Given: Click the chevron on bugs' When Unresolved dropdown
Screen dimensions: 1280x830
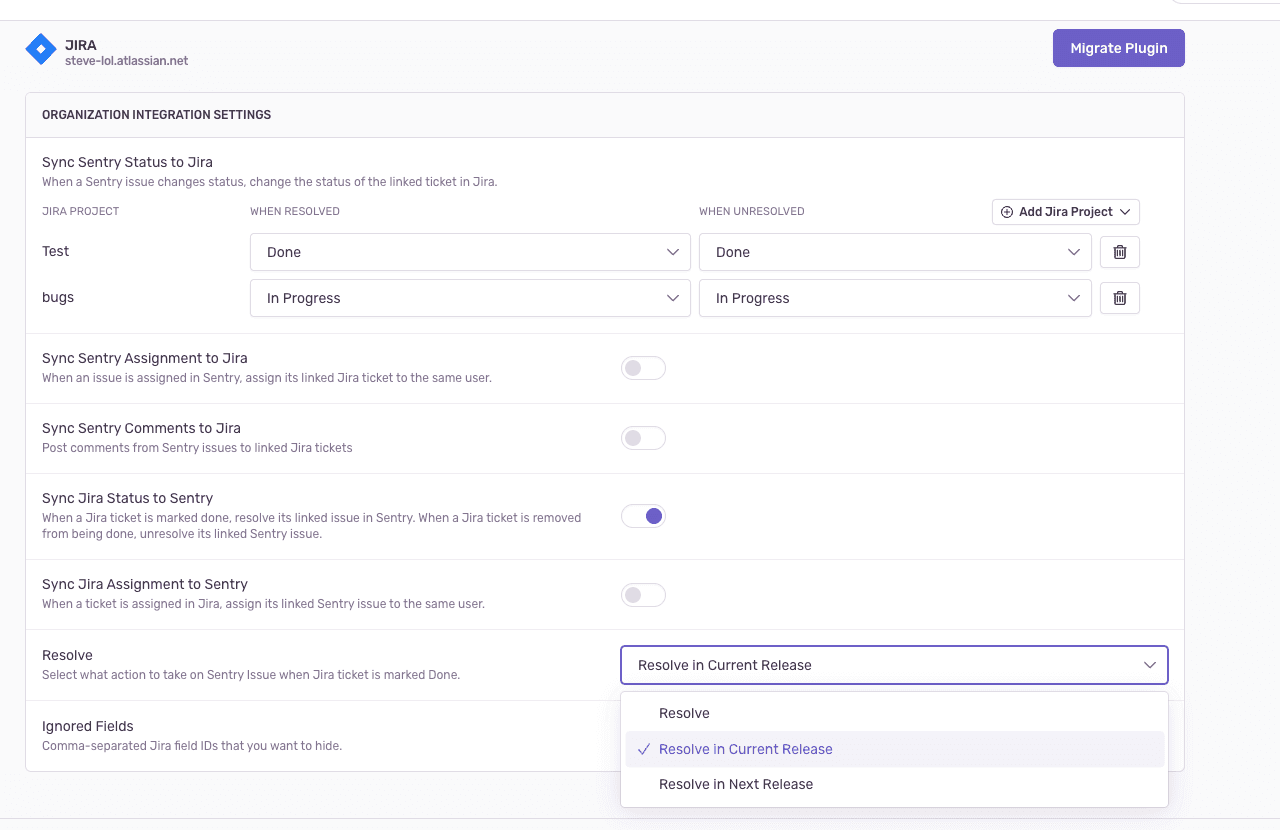Looking at the screenshot, I should tap(1074, 298).
